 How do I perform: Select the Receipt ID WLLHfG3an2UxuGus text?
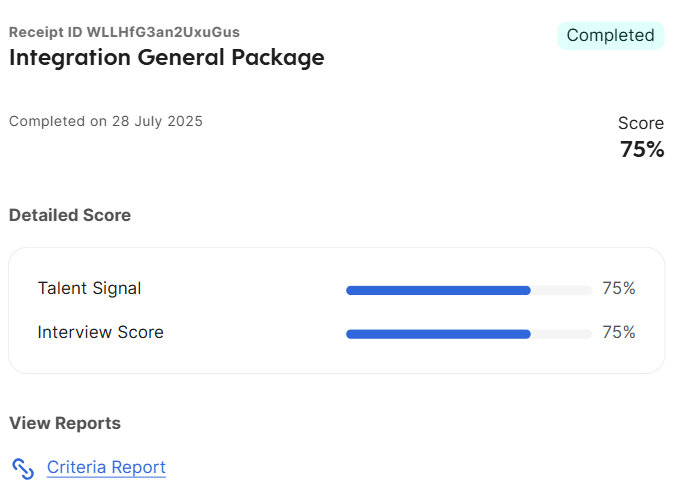point(124,32)
